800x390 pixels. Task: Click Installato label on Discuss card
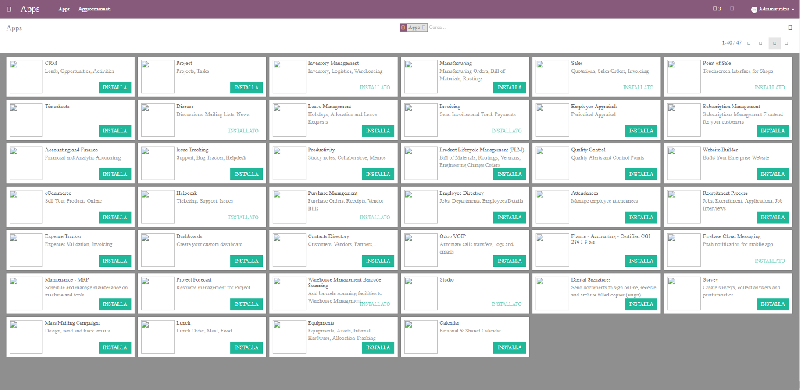point(243,131)
